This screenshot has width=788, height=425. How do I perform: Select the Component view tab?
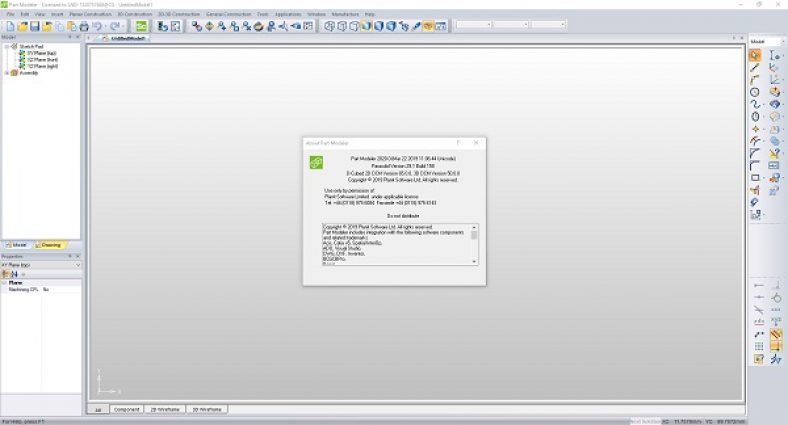tap(127, 409)
